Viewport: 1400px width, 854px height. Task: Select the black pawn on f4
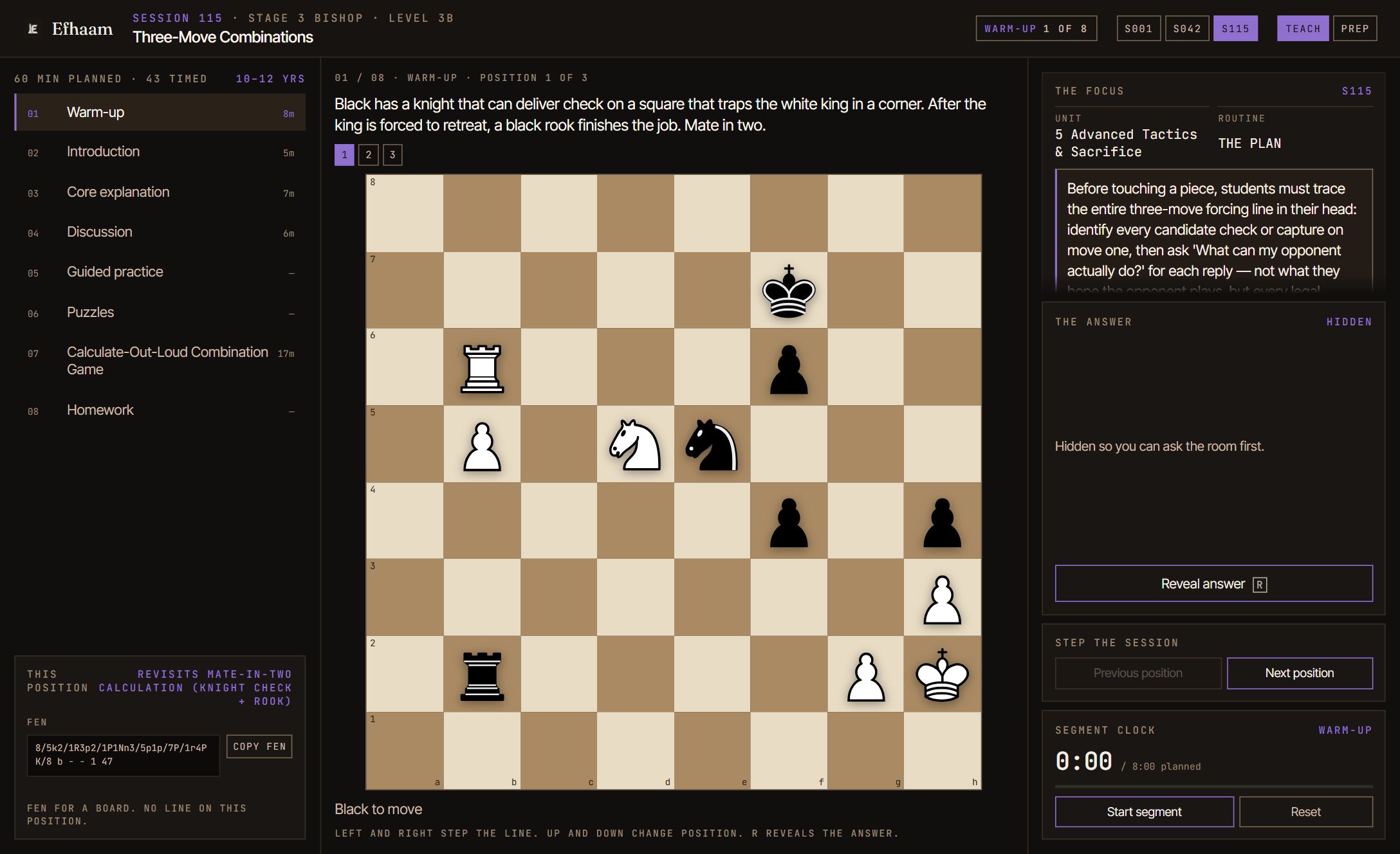tap(789, 522)
